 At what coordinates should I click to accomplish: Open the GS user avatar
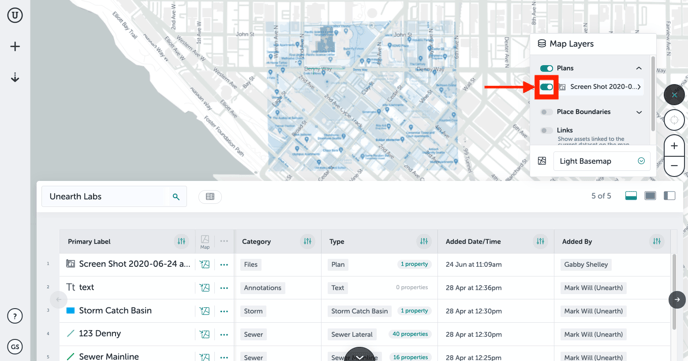[x=15, y=347]
